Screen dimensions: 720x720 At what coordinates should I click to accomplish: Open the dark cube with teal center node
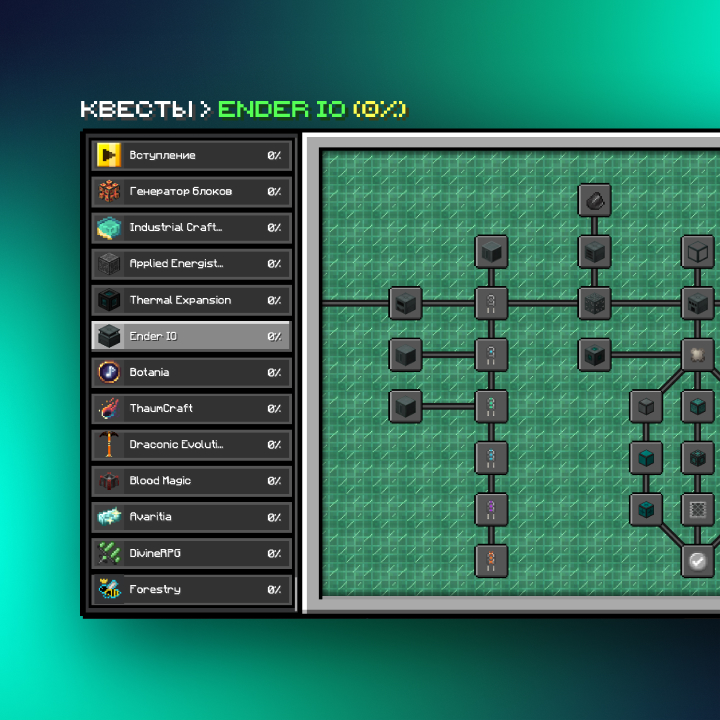(x=595, y=354)
